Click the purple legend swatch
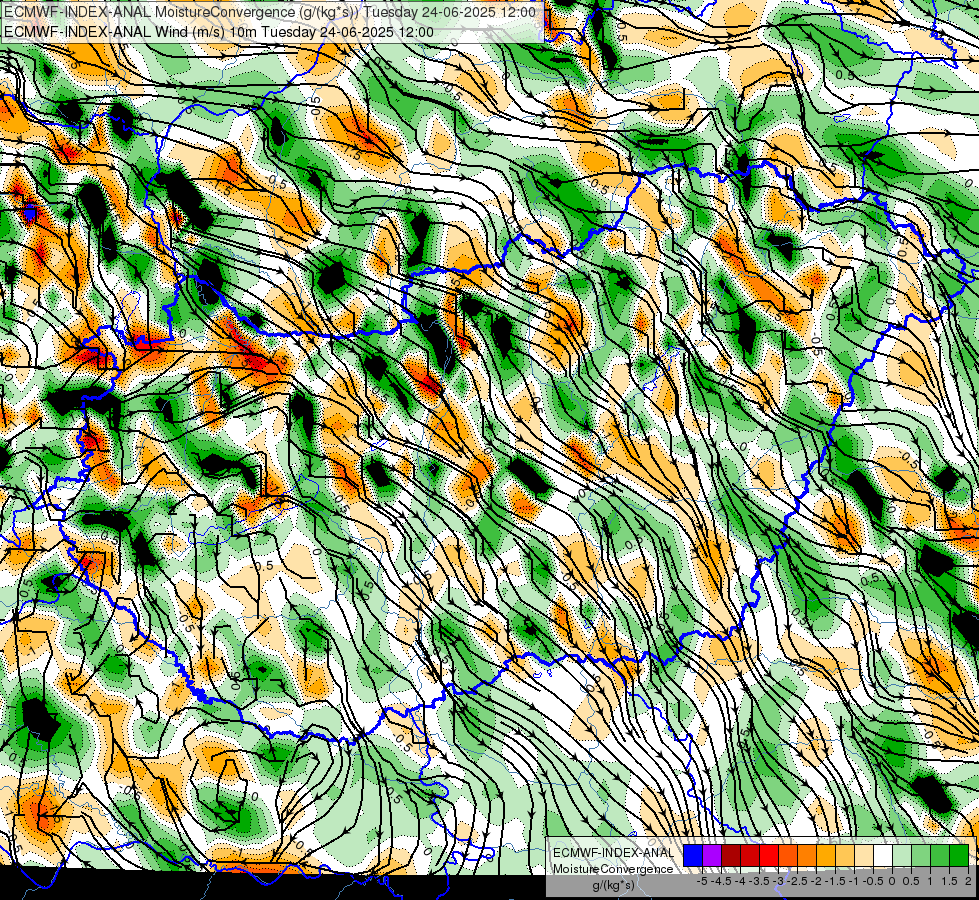 (712, 855)
